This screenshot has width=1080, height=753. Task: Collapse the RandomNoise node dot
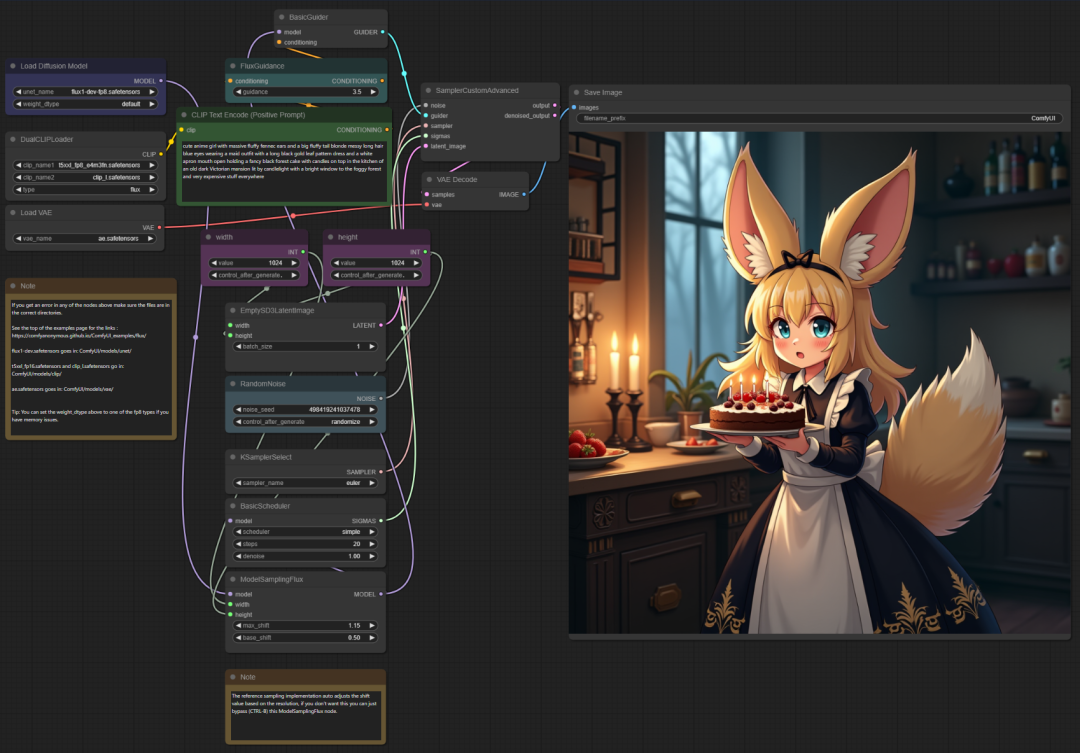coord(233,384)
